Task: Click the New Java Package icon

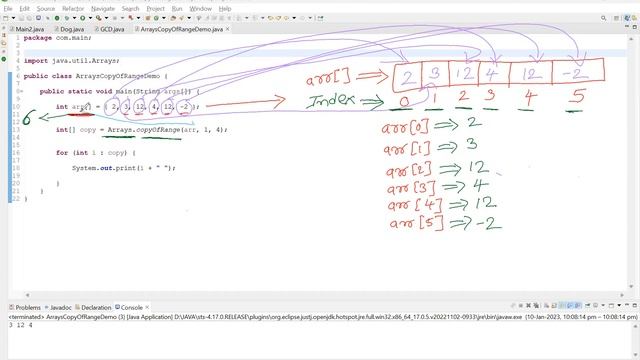Action: coord(148,18)
